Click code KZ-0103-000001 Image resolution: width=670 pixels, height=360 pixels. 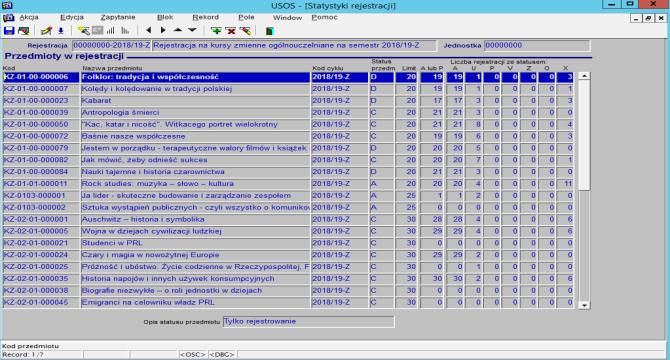click(x=41, y=196)
